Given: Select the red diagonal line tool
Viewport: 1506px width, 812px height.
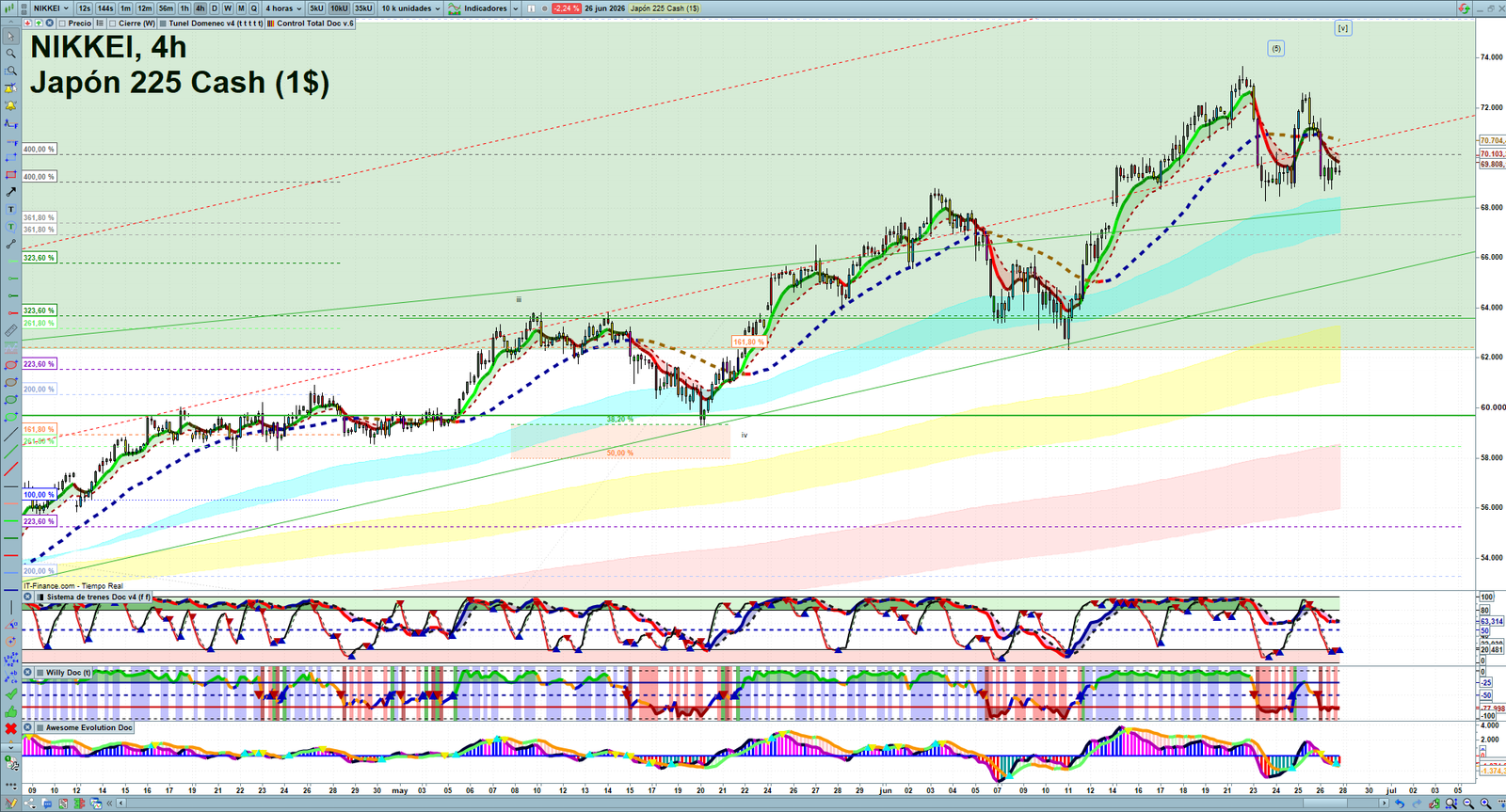Looking at the screenshot, I should coord(11,469).
